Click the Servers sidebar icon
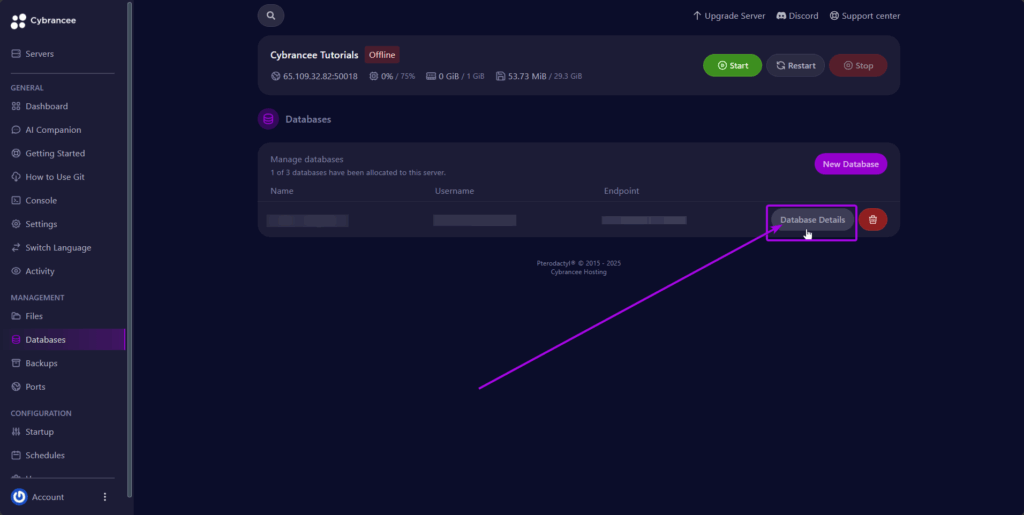This screenshot has width=1024, height=515. (x=16, y=54)
